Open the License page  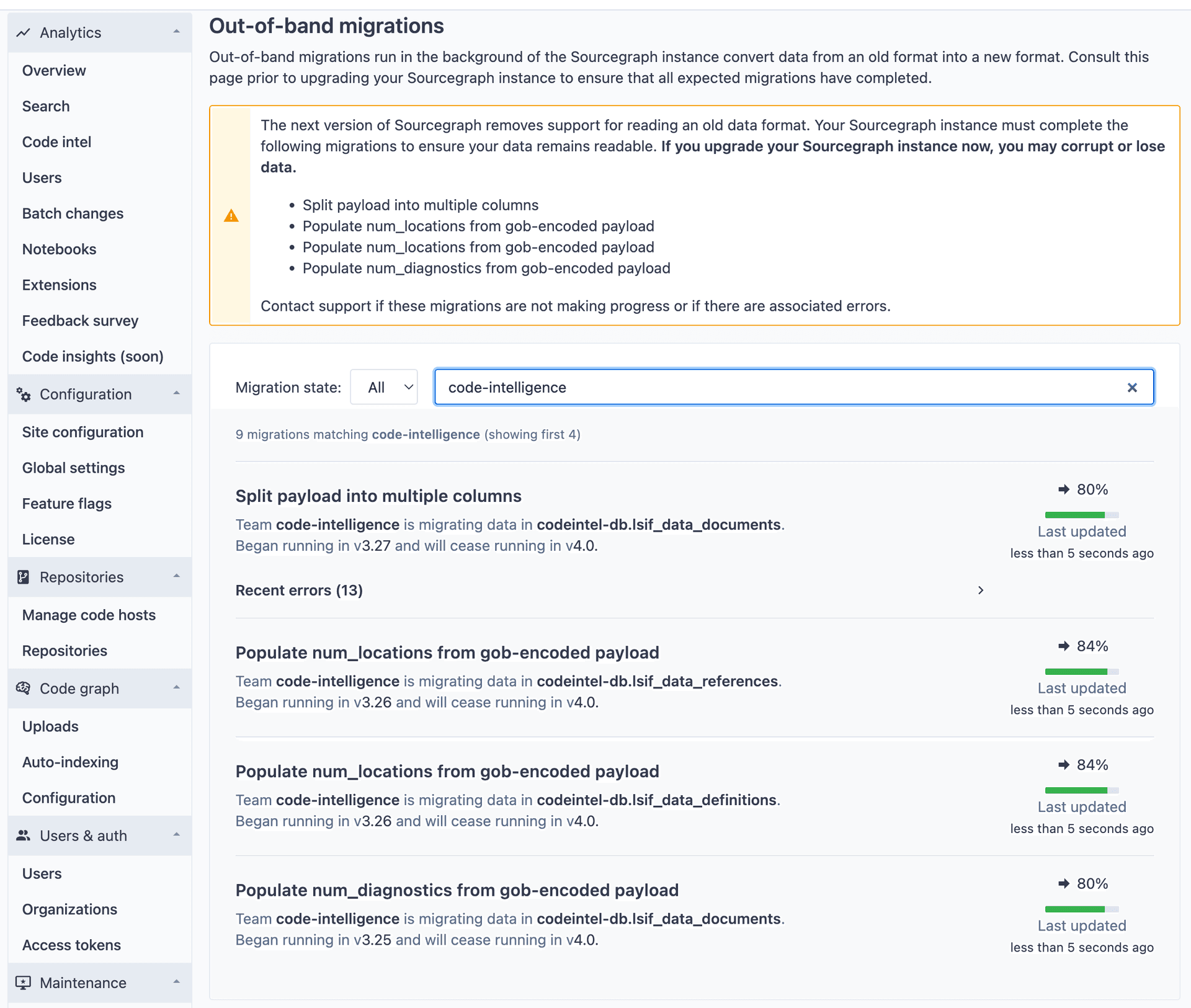[x=48, y=540]
